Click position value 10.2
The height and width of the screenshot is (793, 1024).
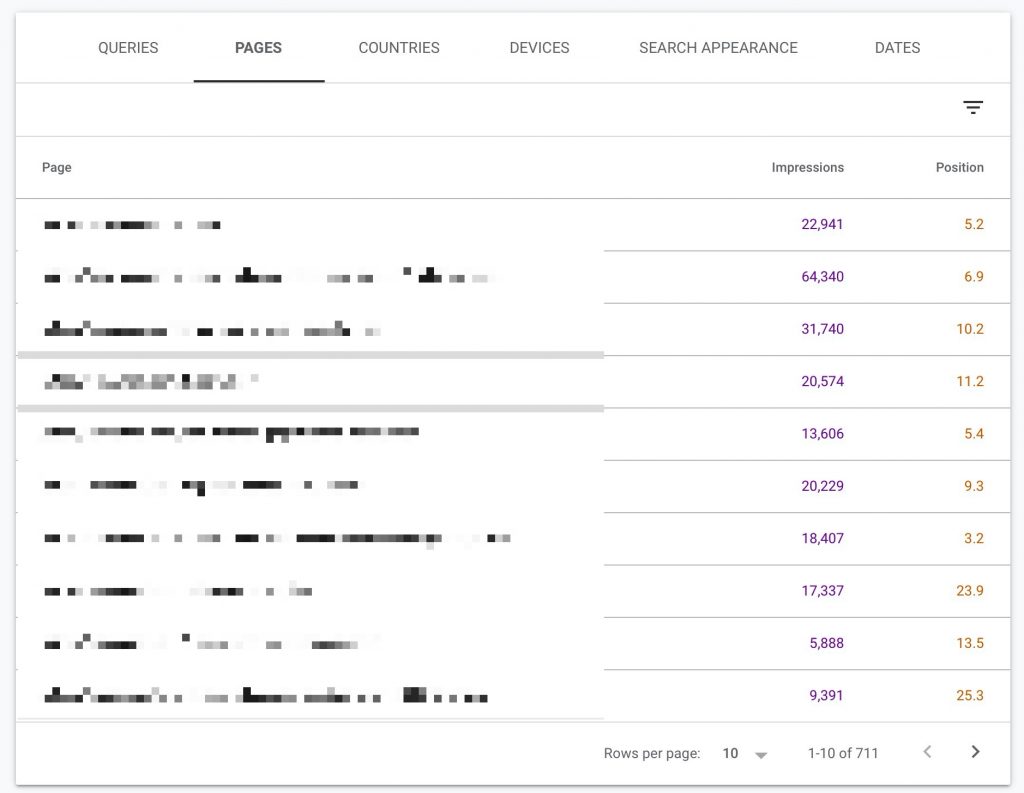970,329
